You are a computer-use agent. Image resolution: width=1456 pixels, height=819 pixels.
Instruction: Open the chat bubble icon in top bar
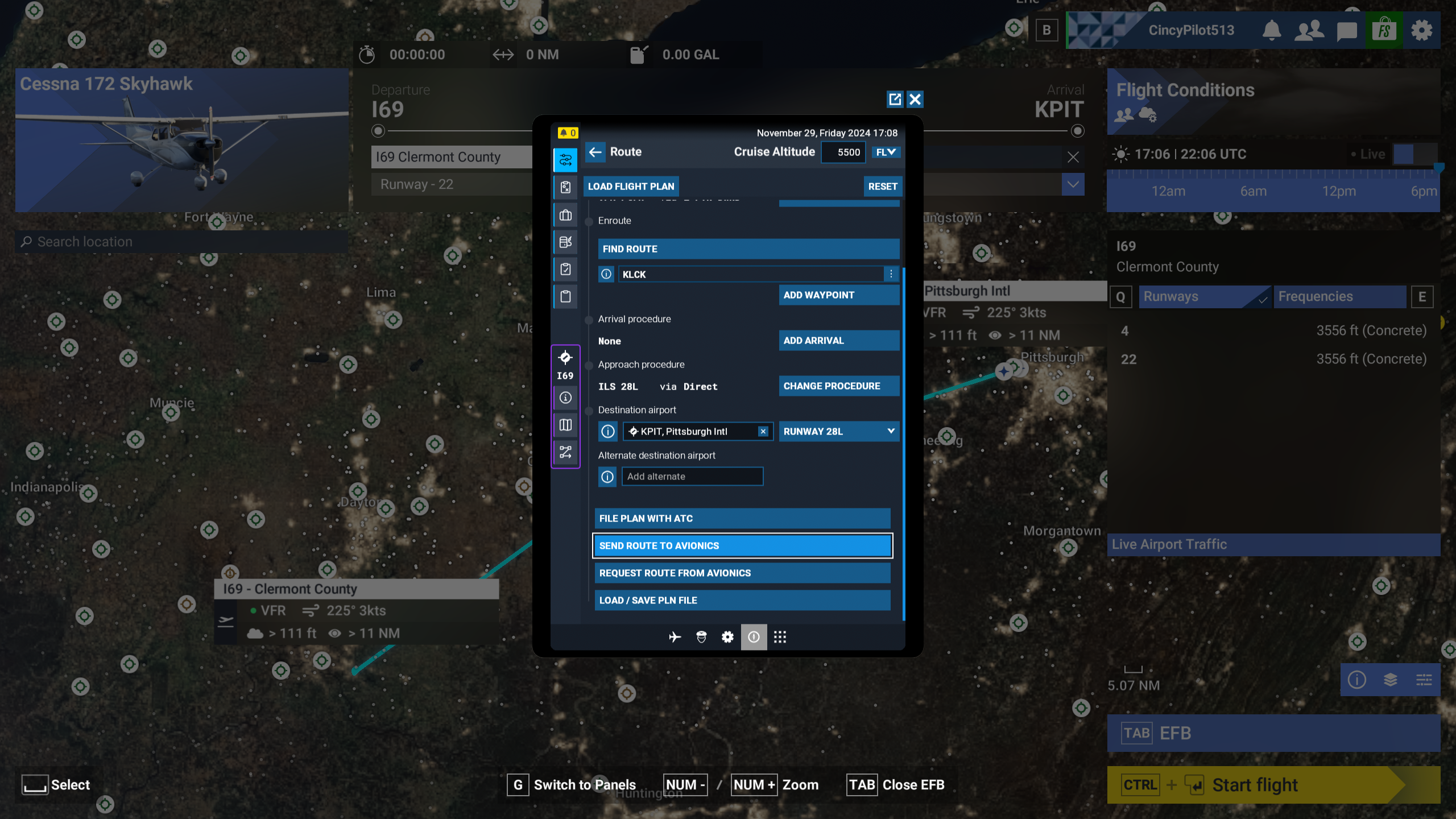pyautogui.click(x=1347, y=31)
